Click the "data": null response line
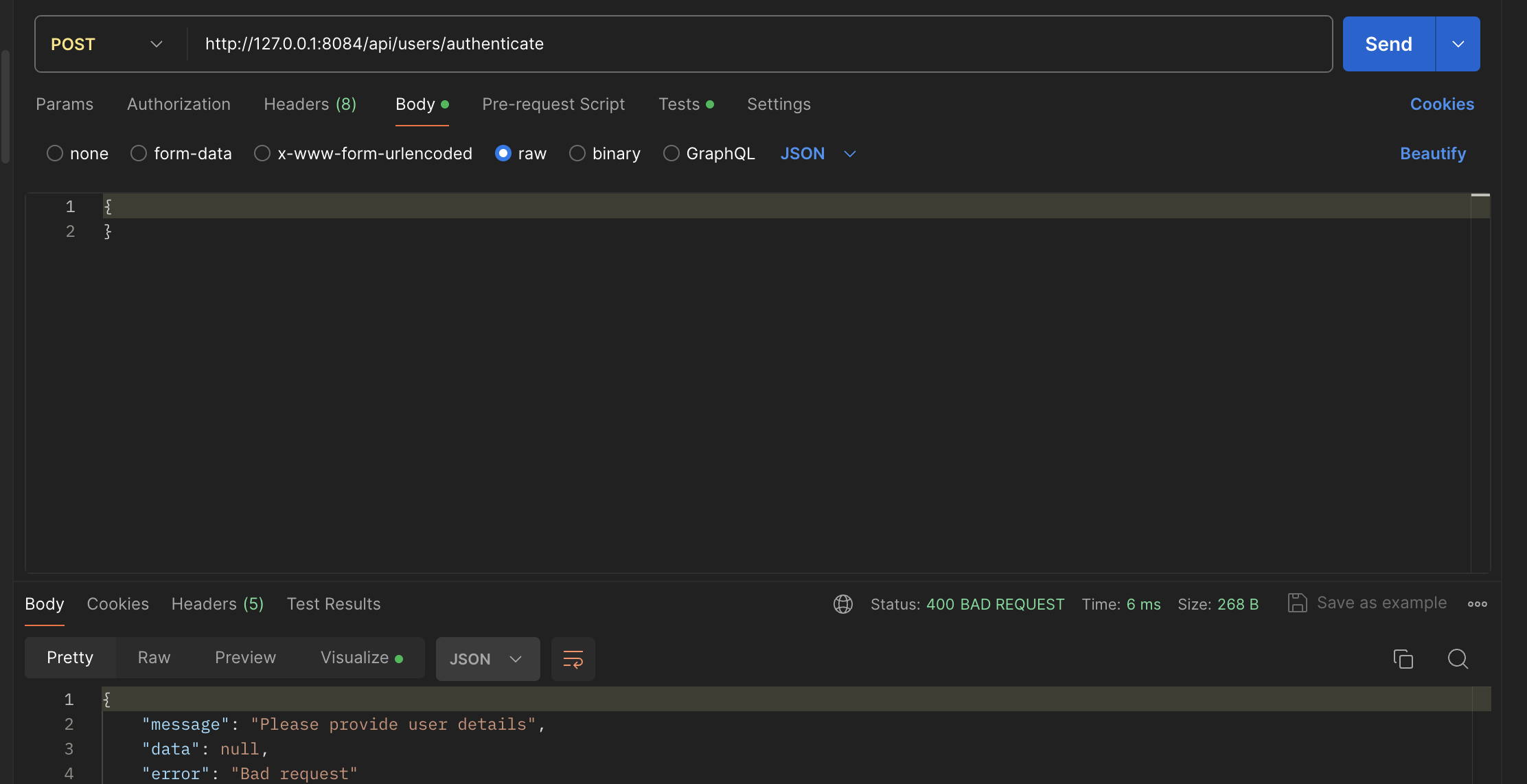This screenshot has width=1527, height=784. tap(205, 749)
